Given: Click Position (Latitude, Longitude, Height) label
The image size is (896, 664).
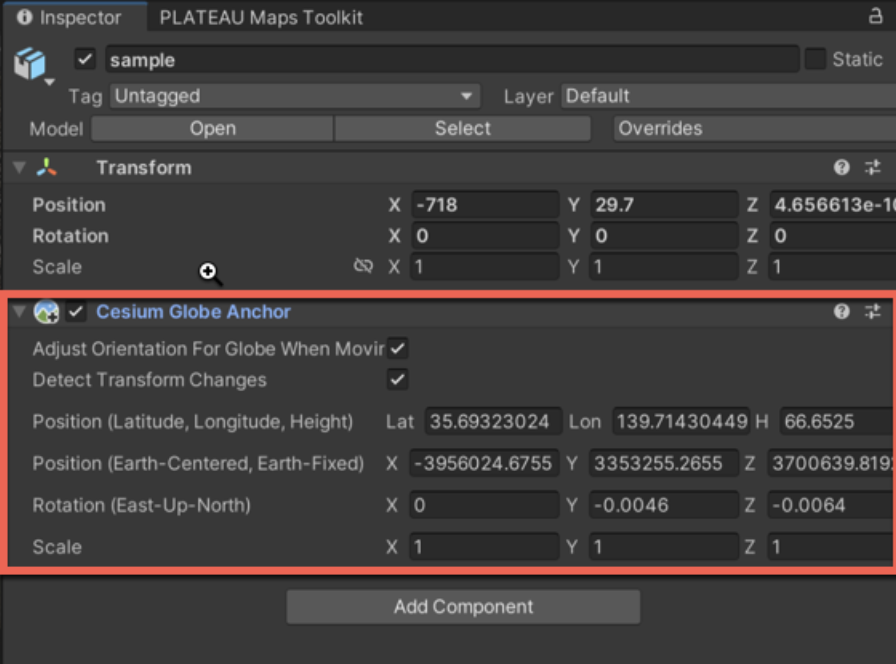Looking at the screenshot, I should pos(193,422).
